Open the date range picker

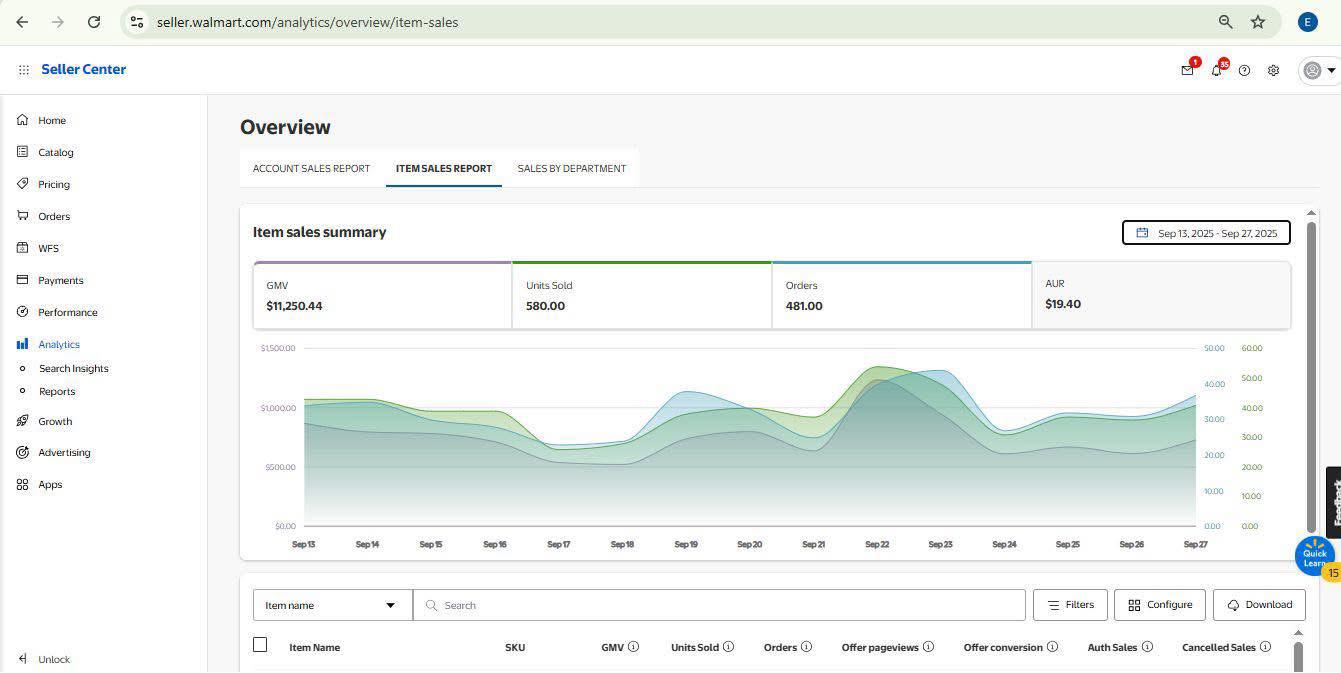tap(1206, 233)
